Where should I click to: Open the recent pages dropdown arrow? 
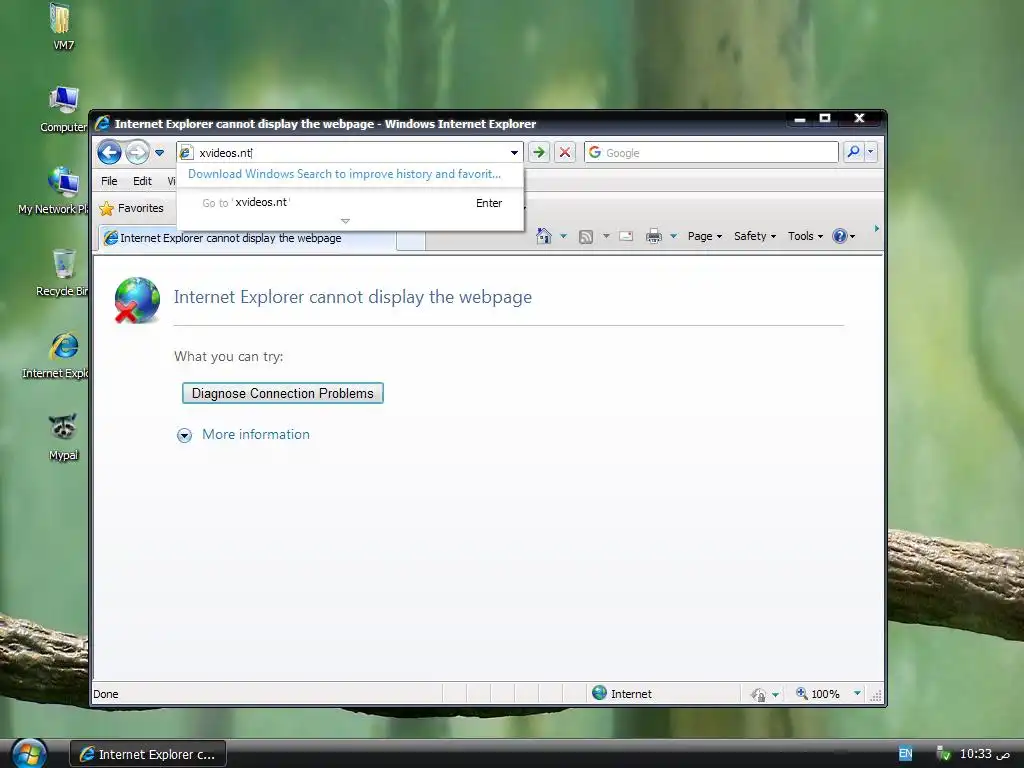[x=159, y=153]
